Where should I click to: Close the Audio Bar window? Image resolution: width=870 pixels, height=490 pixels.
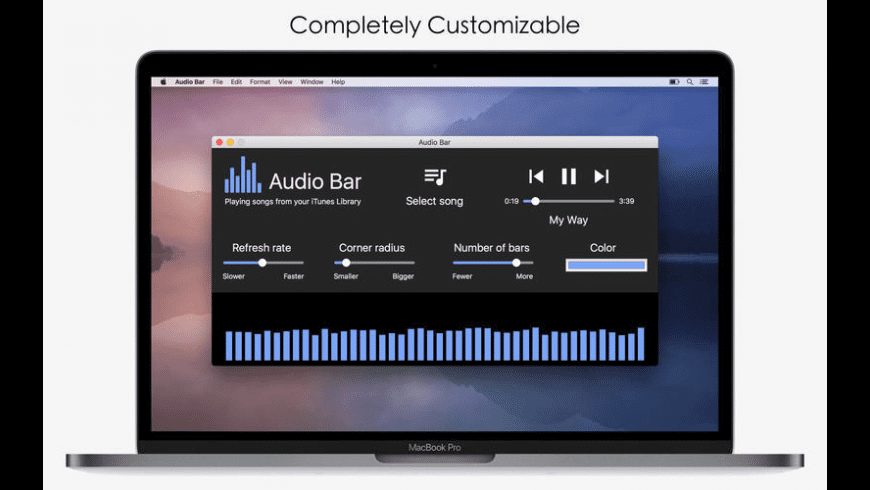click(219, 142)
